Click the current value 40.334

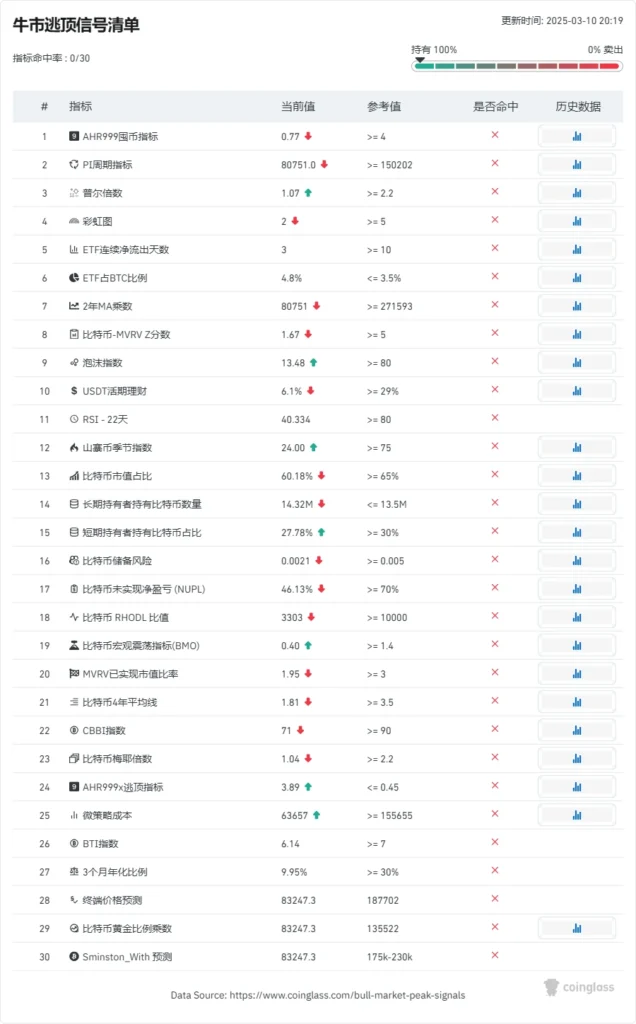click(296, 419)
